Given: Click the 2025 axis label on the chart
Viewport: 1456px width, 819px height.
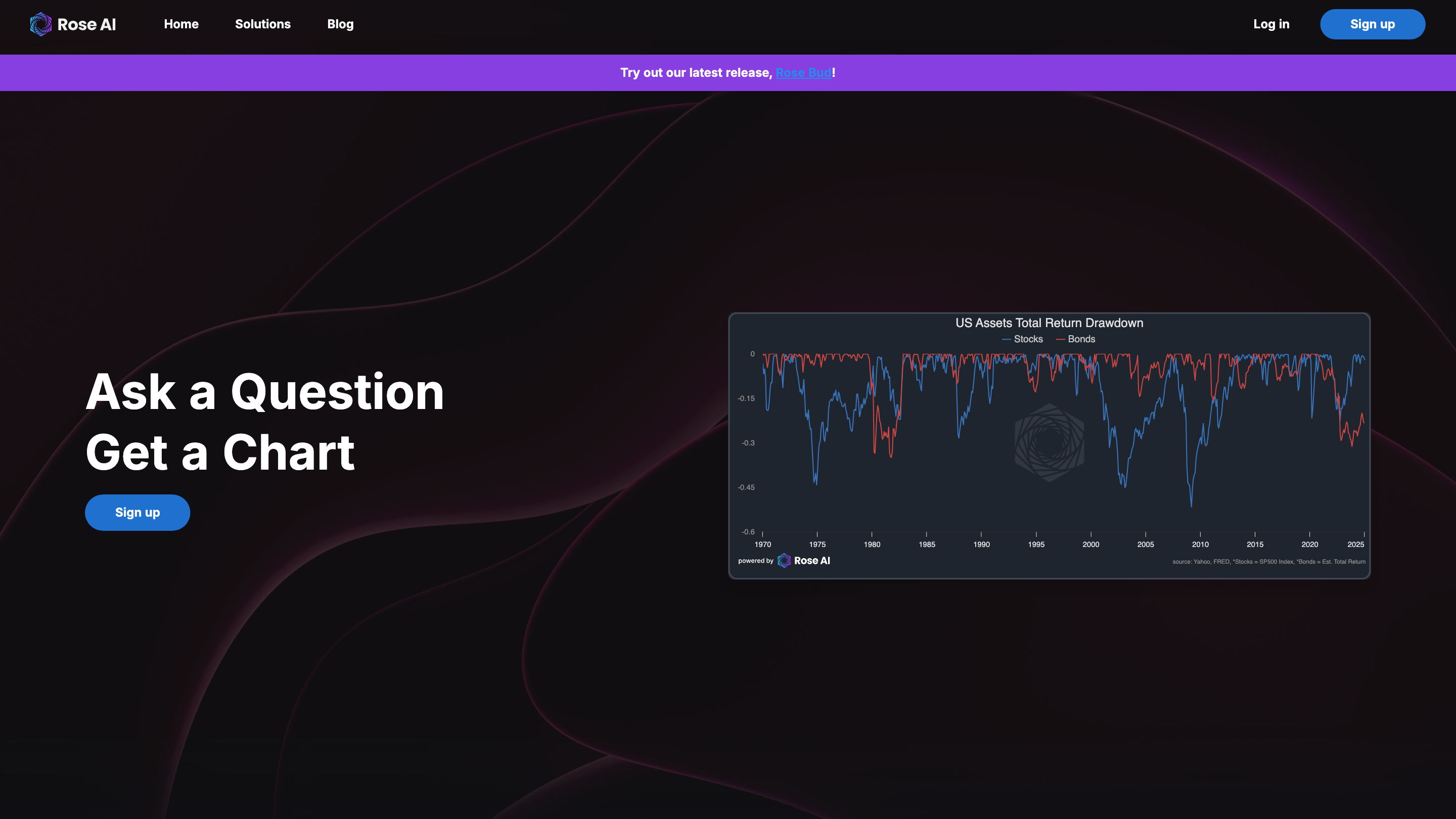Looking at the screenshot, I should 1355,544.
